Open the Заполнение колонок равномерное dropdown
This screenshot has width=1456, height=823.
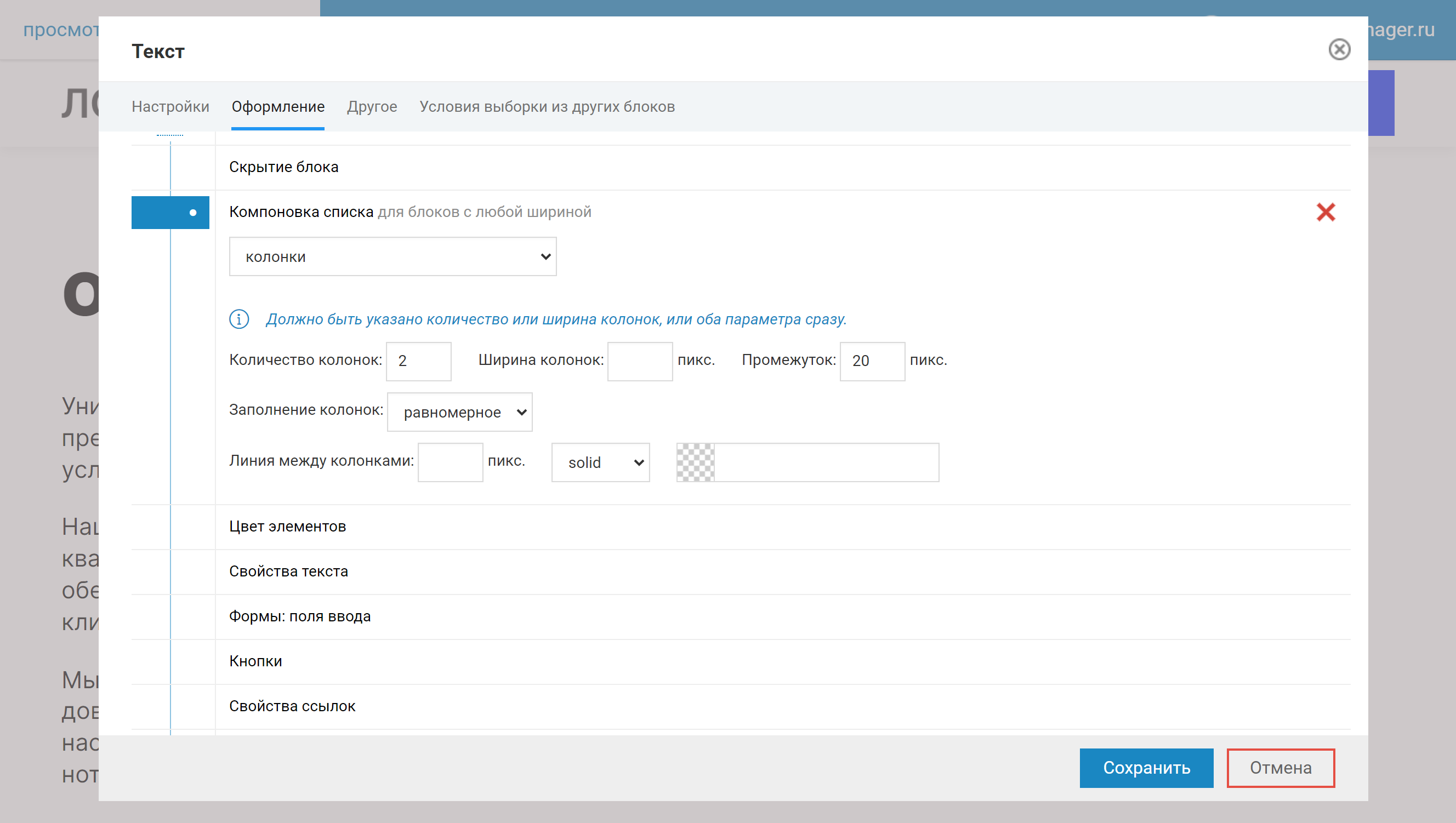click(x=459, y=412)
